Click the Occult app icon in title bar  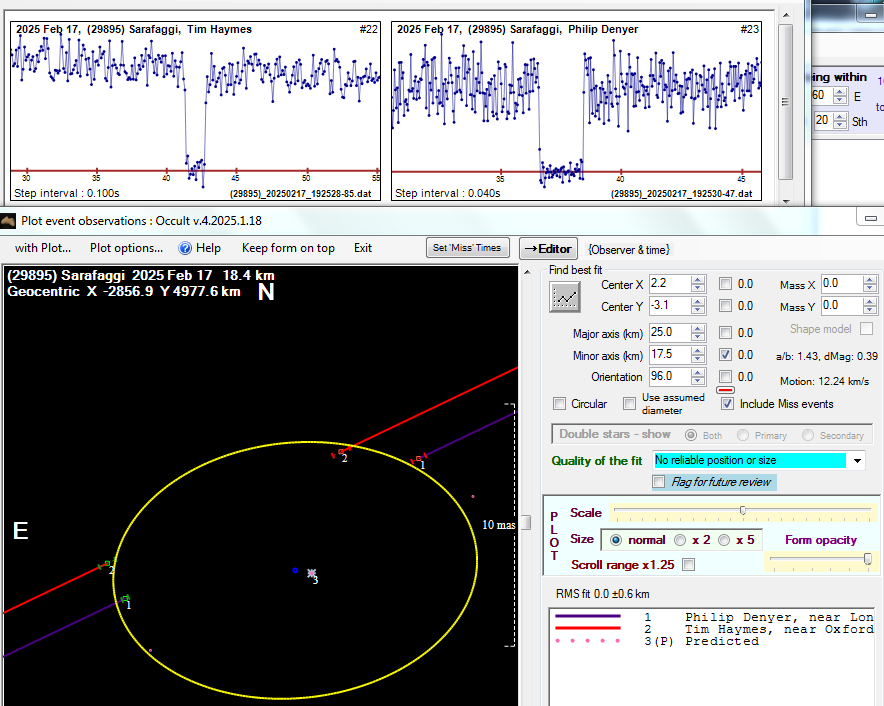[9, 221]
